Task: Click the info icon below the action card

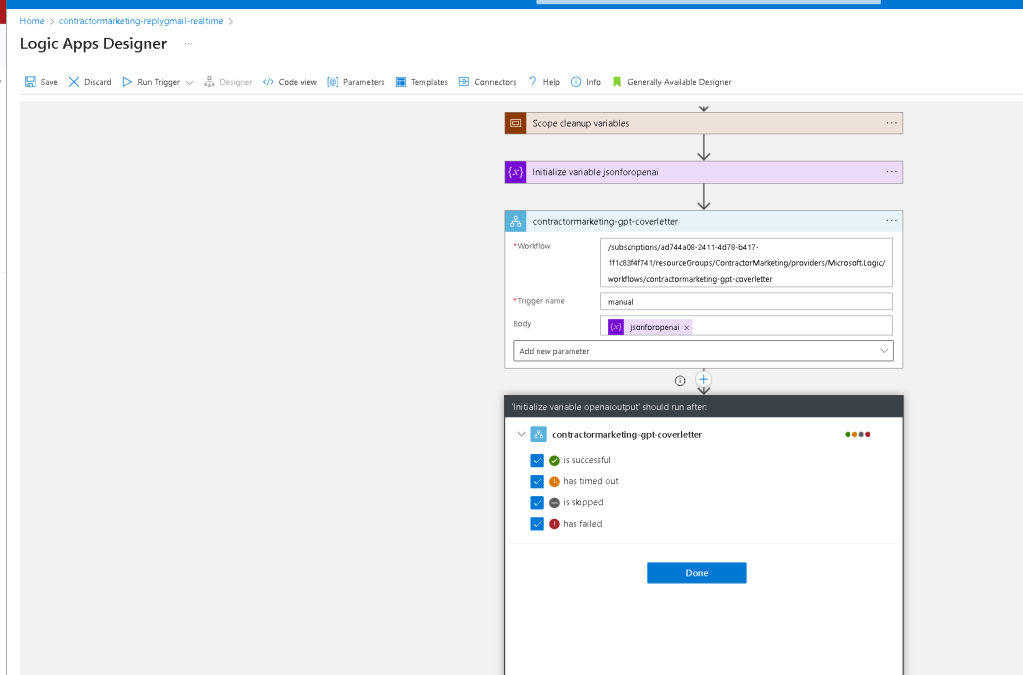Action: click(x=680, y=381)
